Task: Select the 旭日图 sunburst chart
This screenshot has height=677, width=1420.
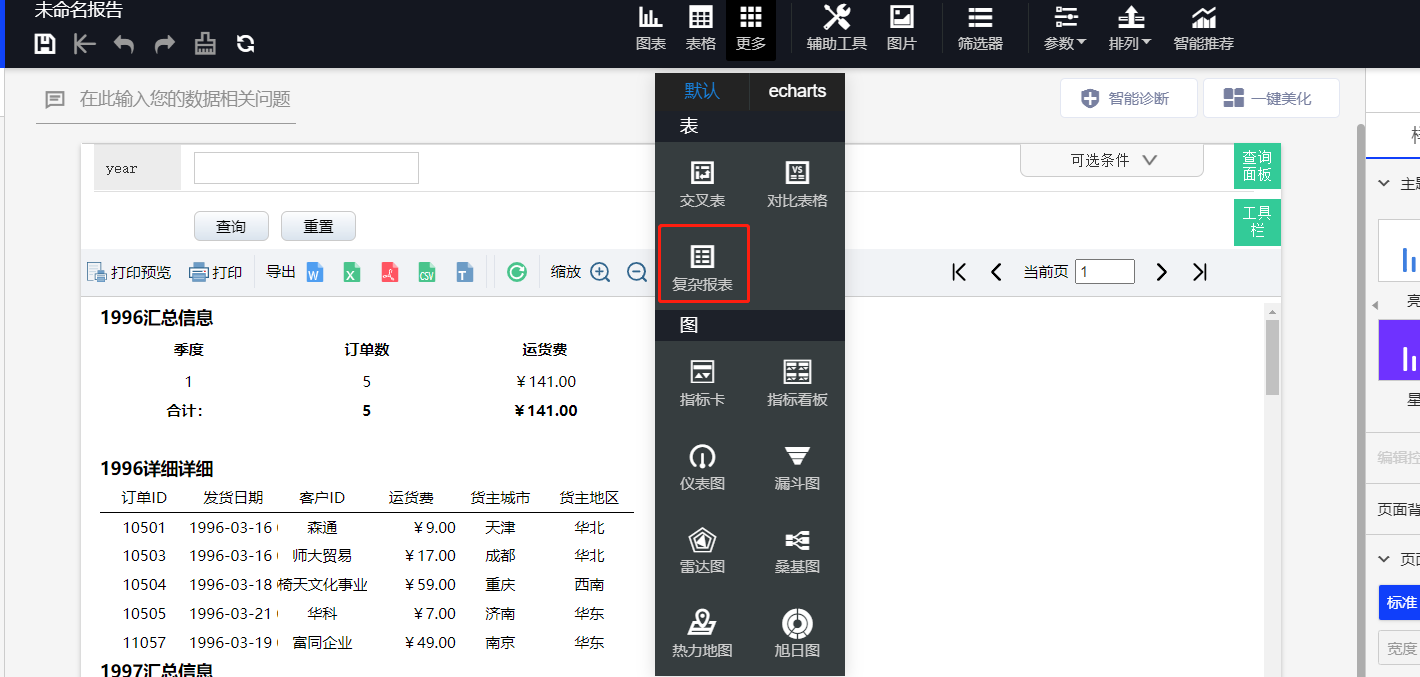Action: click(x=796, y=632)
